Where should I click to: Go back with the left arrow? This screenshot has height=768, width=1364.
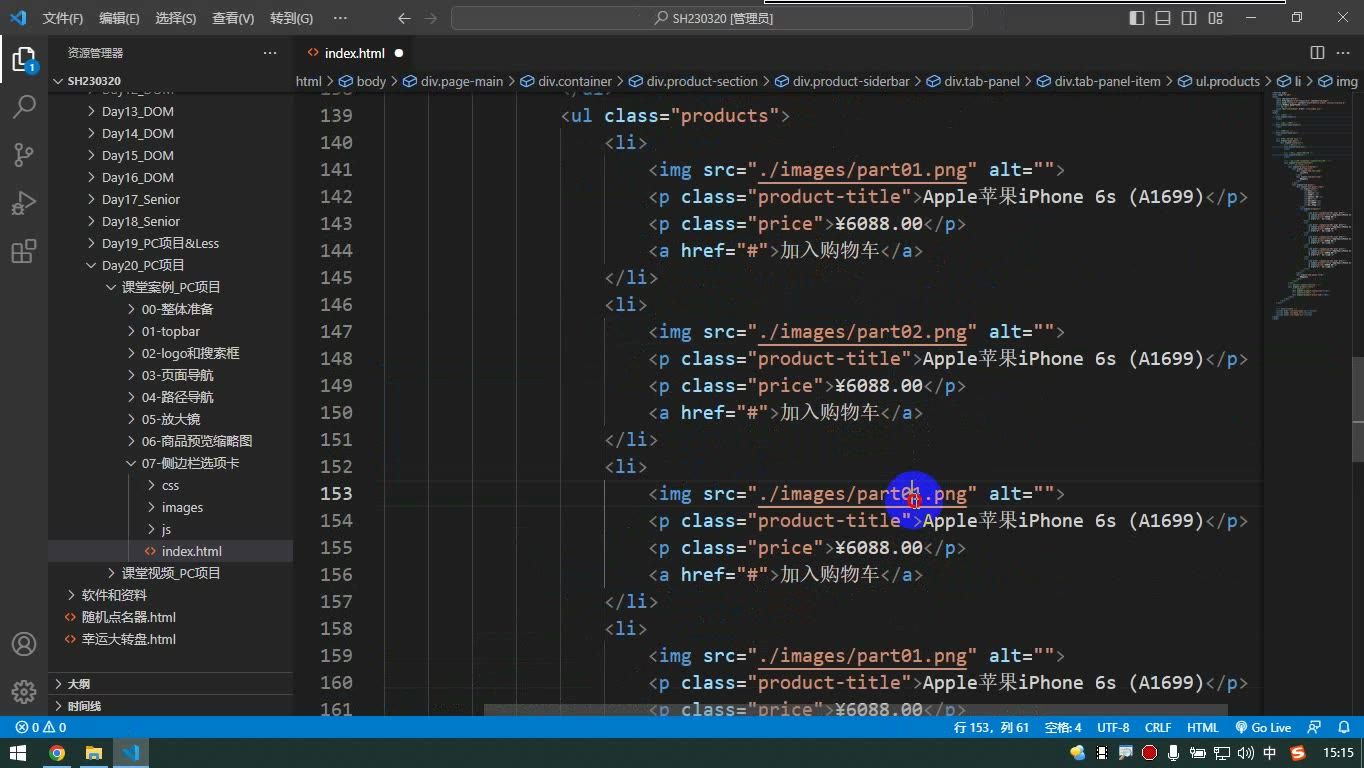click(x=404, y=18)
